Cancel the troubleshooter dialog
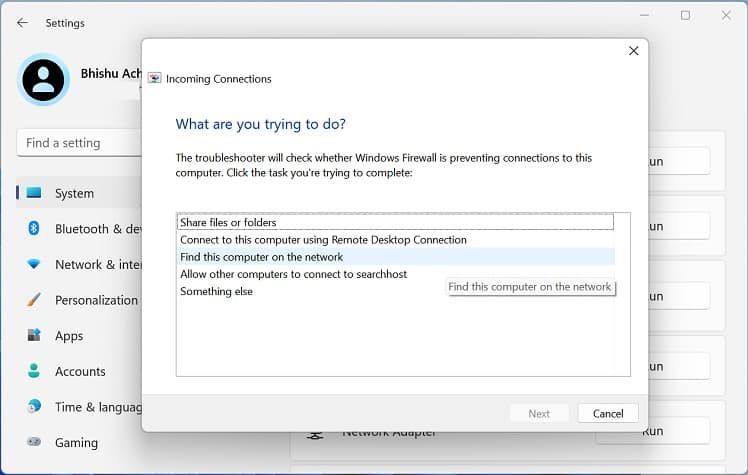Screen dimensions: 748x475 point(608,413)
